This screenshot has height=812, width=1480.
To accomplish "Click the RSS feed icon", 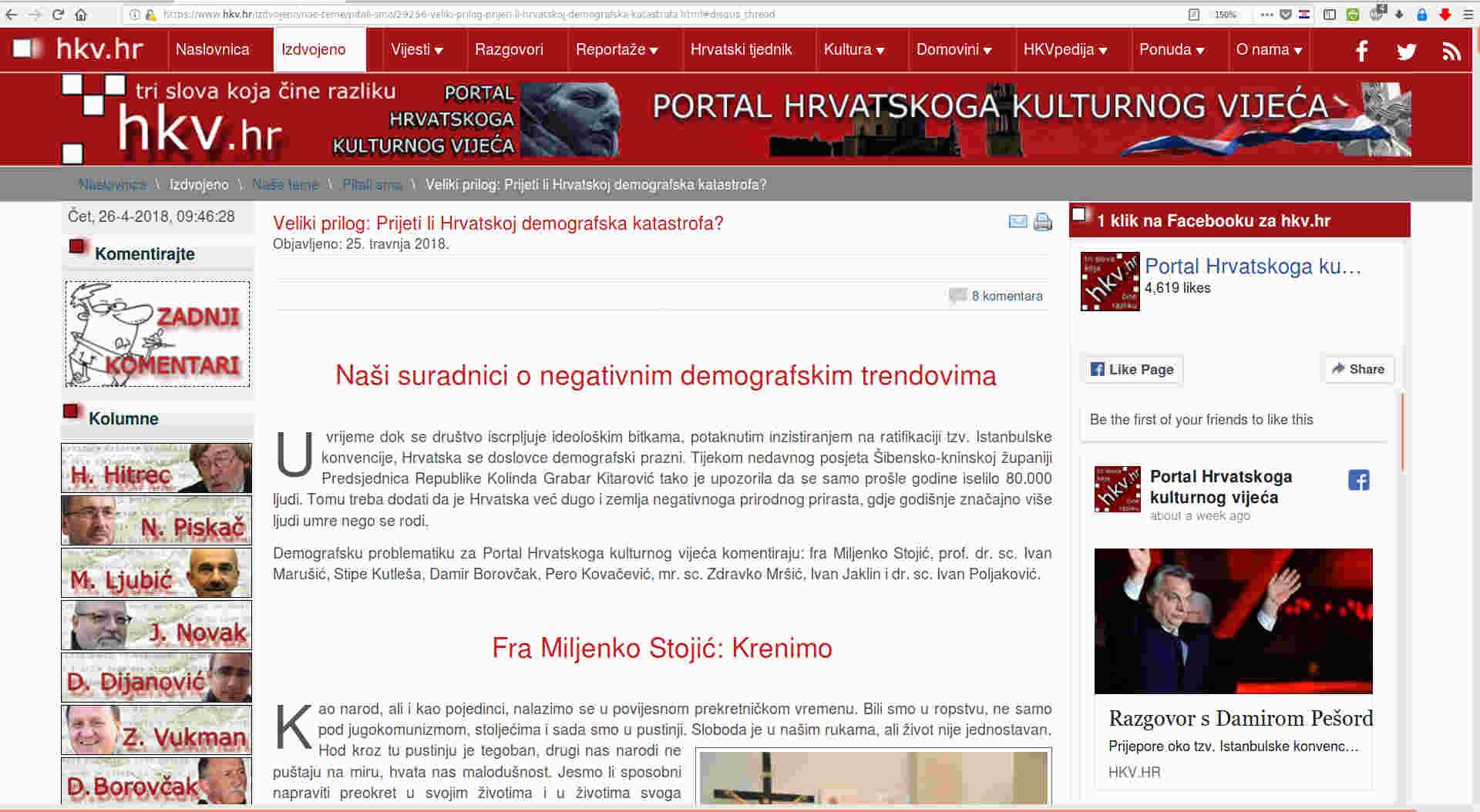I will click(x=1451, y=51).
